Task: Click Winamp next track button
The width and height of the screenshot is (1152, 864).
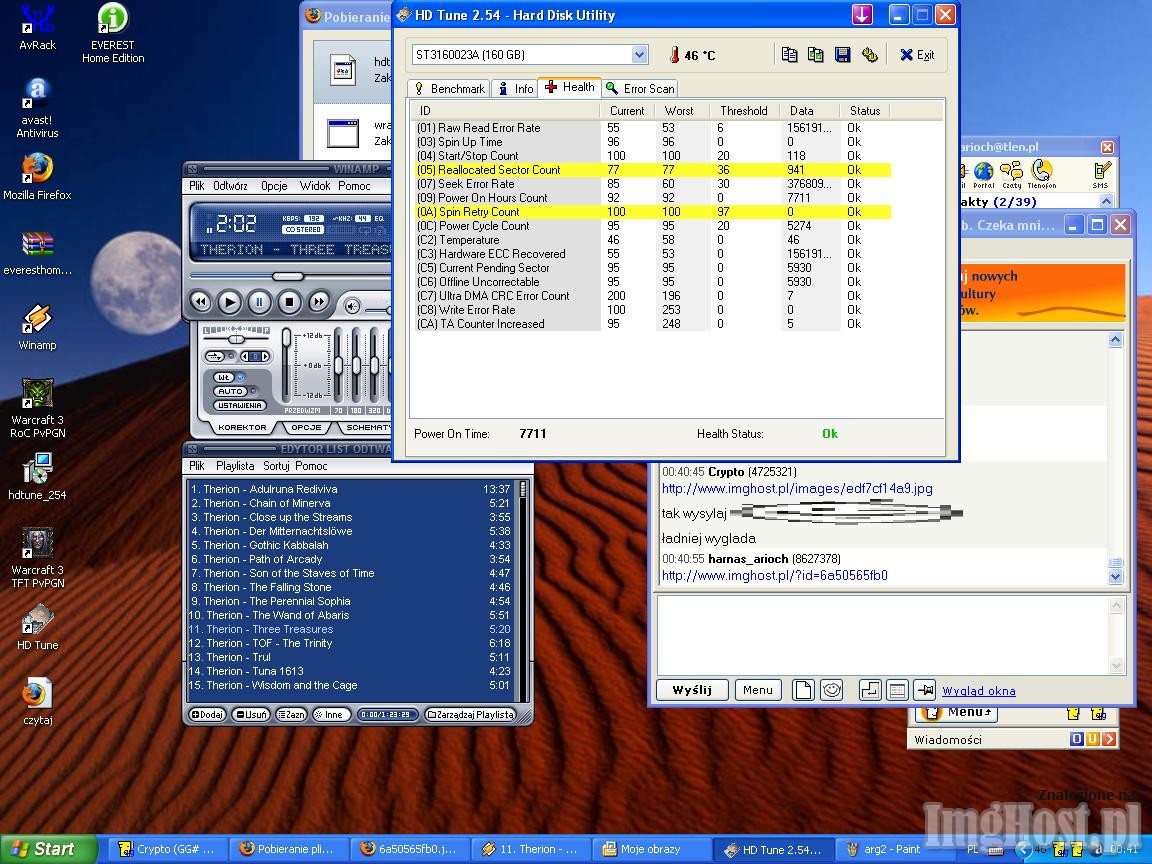Action: 319,302
